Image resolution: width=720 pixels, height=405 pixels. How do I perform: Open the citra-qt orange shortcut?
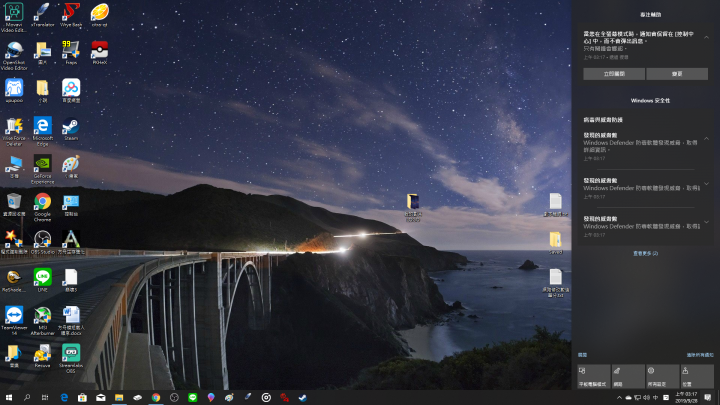pyautogui.click(x=99, y=15)
